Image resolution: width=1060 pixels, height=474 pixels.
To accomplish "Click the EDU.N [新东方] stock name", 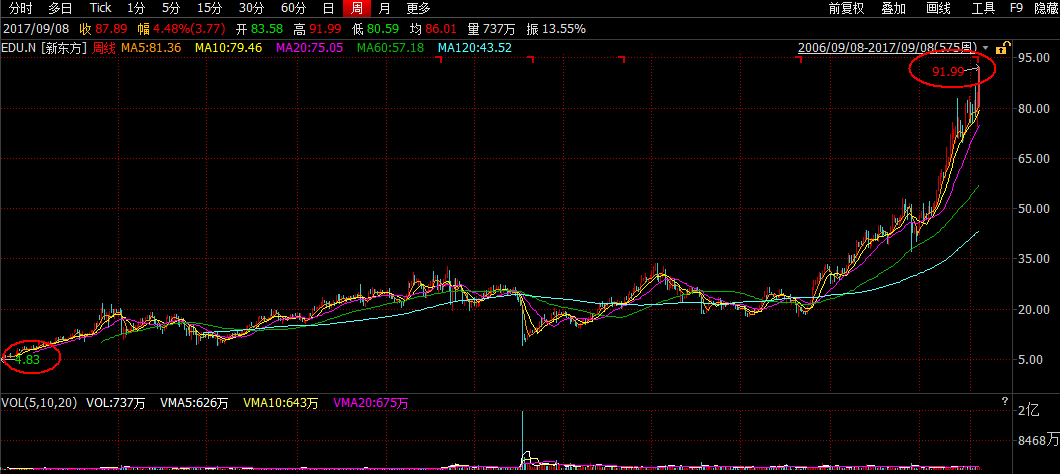I will coord(45,48).
